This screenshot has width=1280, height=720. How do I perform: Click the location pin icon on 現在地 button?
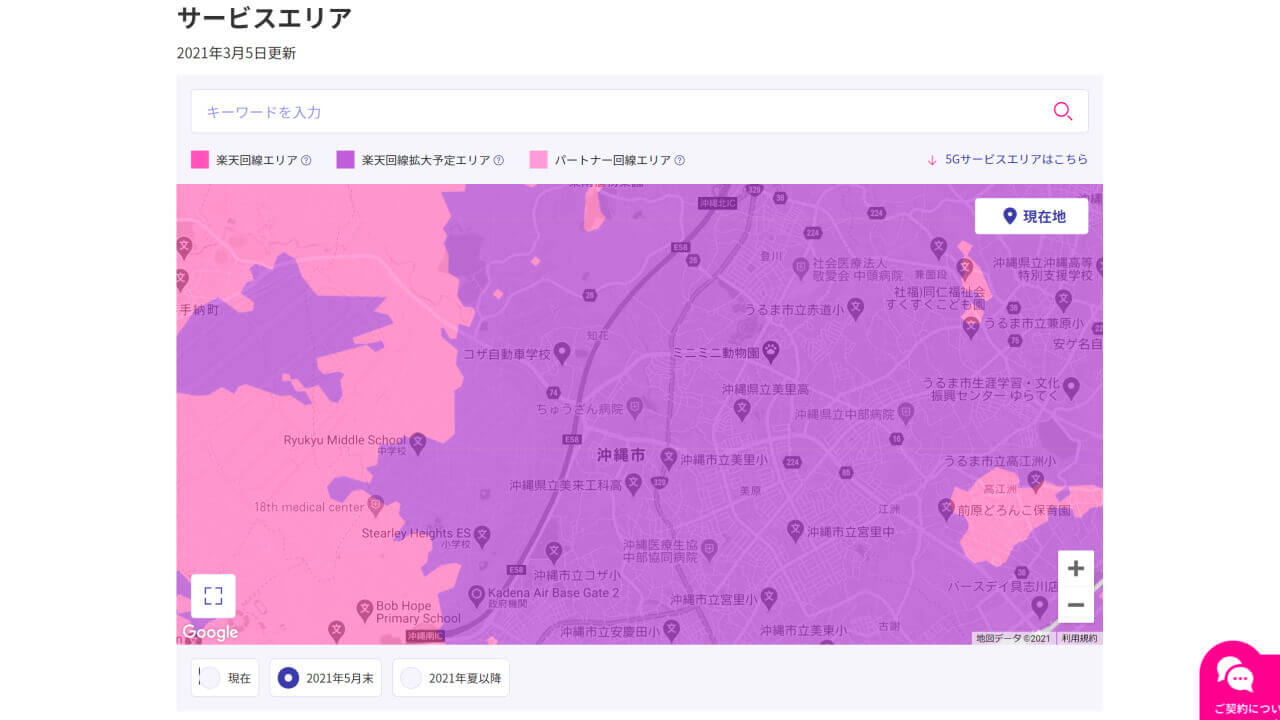click(x=1008, y=215)
